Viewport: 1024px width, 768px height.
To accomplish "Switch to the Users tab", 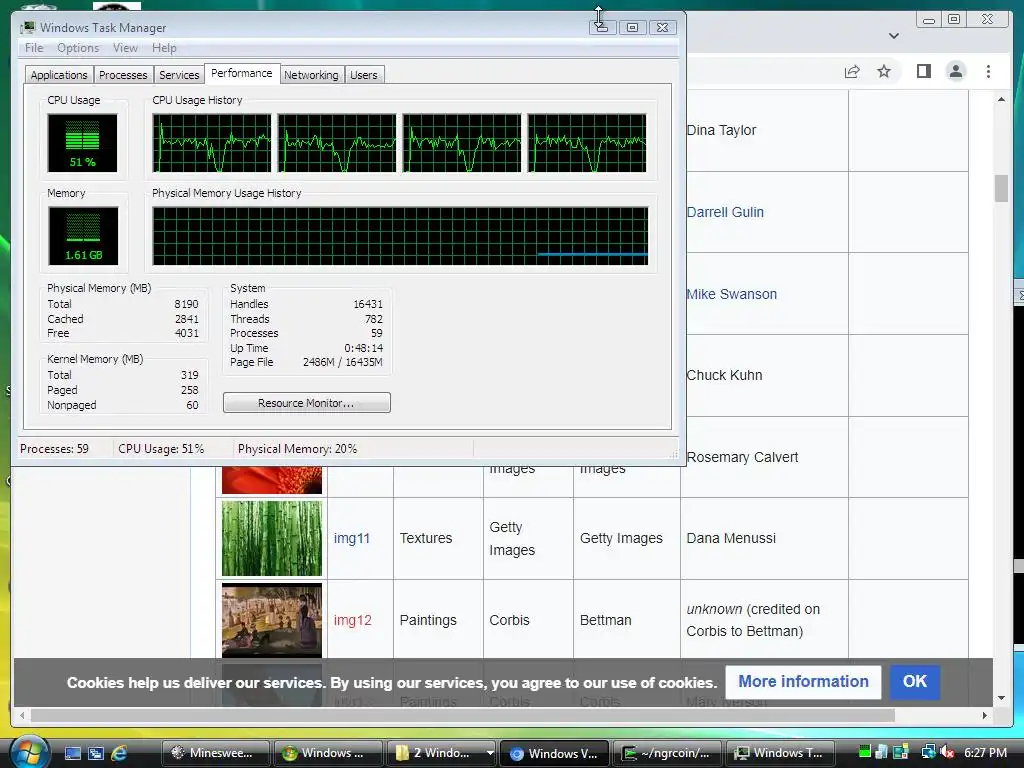I will pyautogui.click(x=364, y=75).
